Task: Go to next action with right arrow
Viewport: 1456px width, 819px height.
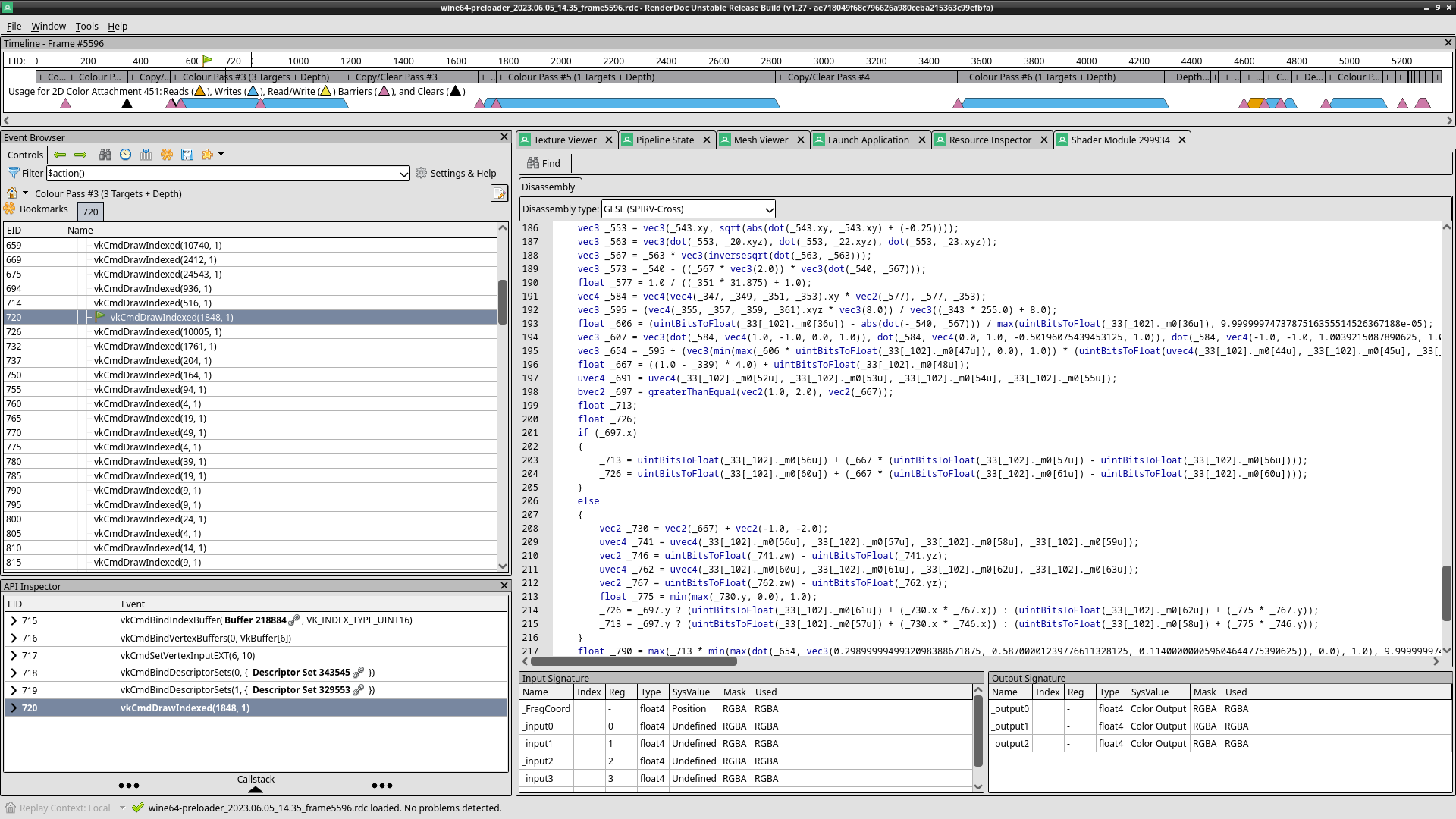Action: 80,155
